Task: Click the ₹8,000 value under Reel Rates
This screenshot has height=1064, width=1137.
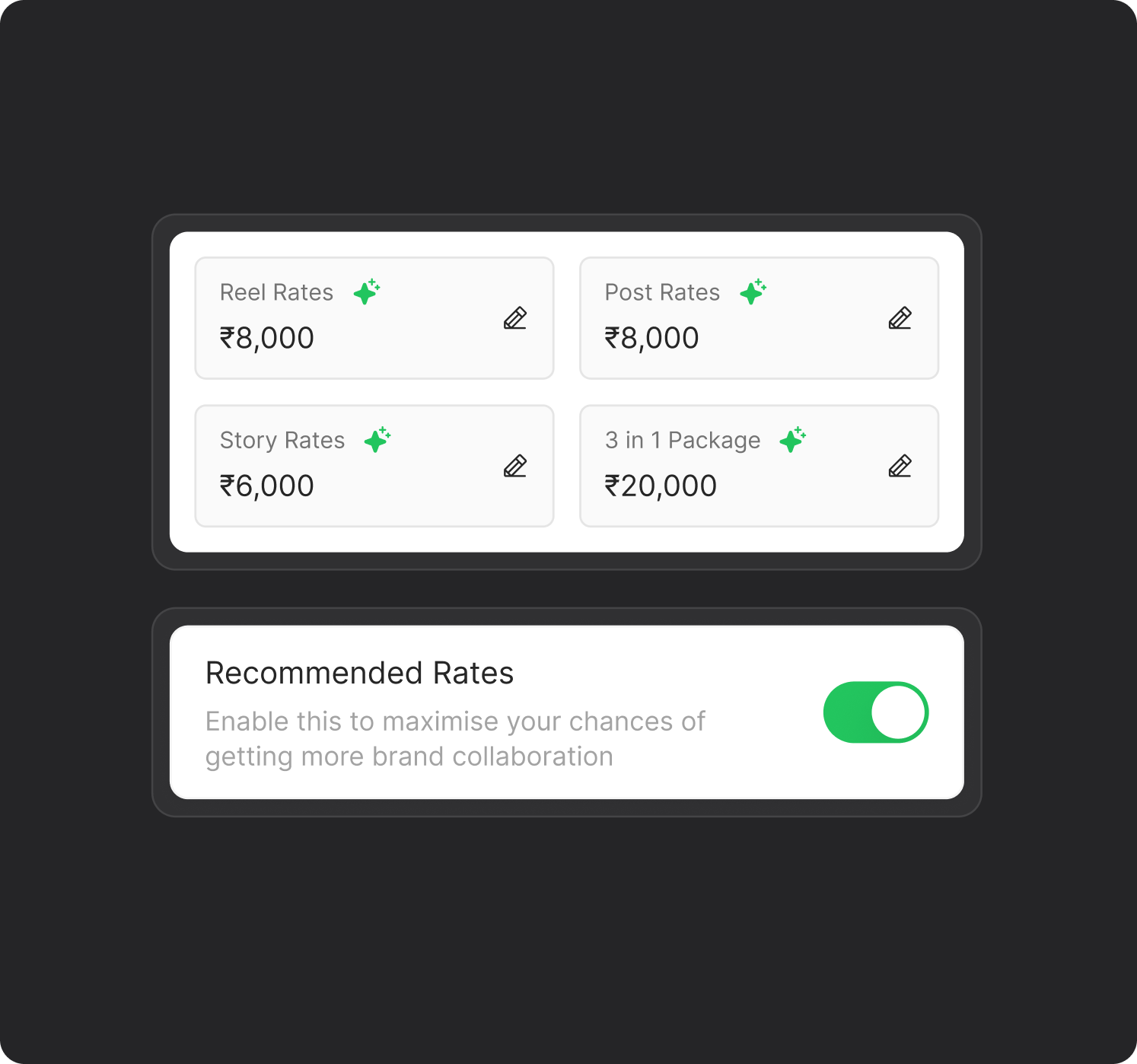Action: click(267, 338)
